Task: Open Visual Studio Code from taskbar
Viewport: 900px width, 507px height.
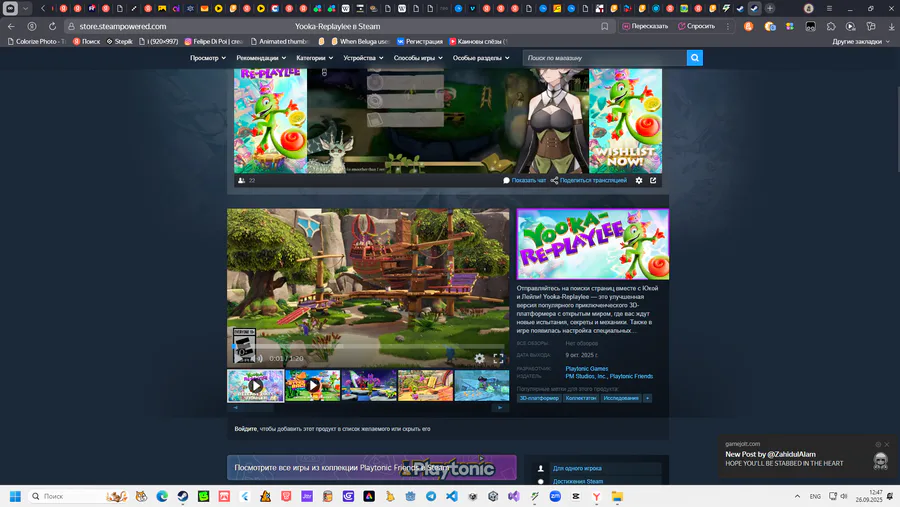Action: click(x=452, y=496)
